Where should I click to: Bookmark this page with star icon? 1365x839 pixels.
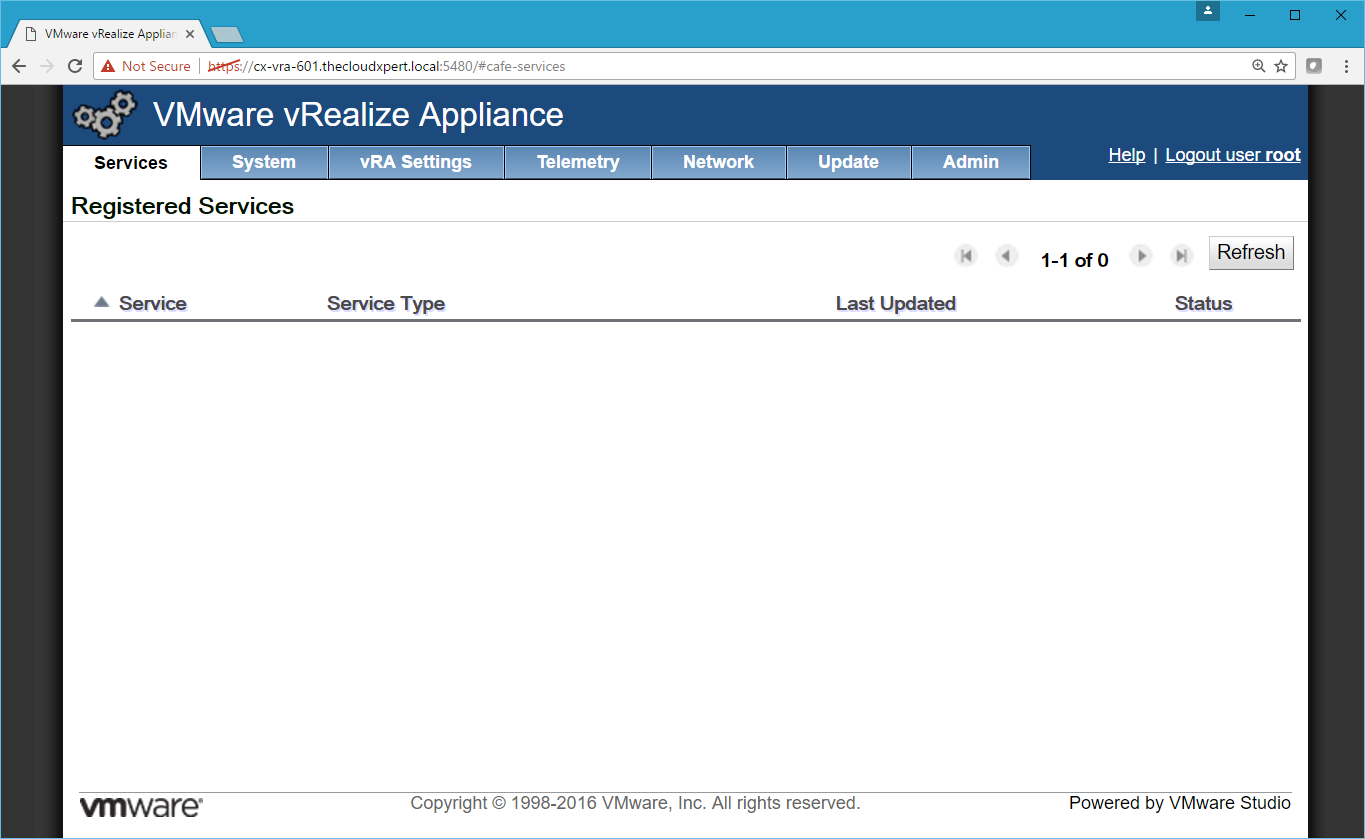click(1281, 66)
